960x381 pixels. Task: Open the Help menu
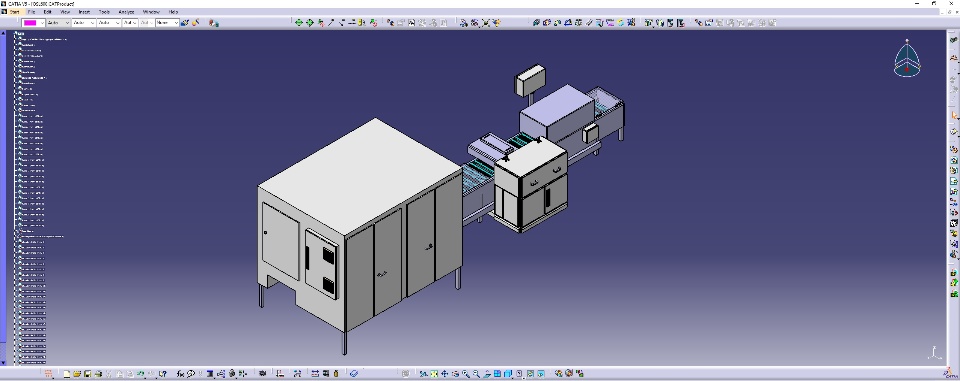point(173,12)
